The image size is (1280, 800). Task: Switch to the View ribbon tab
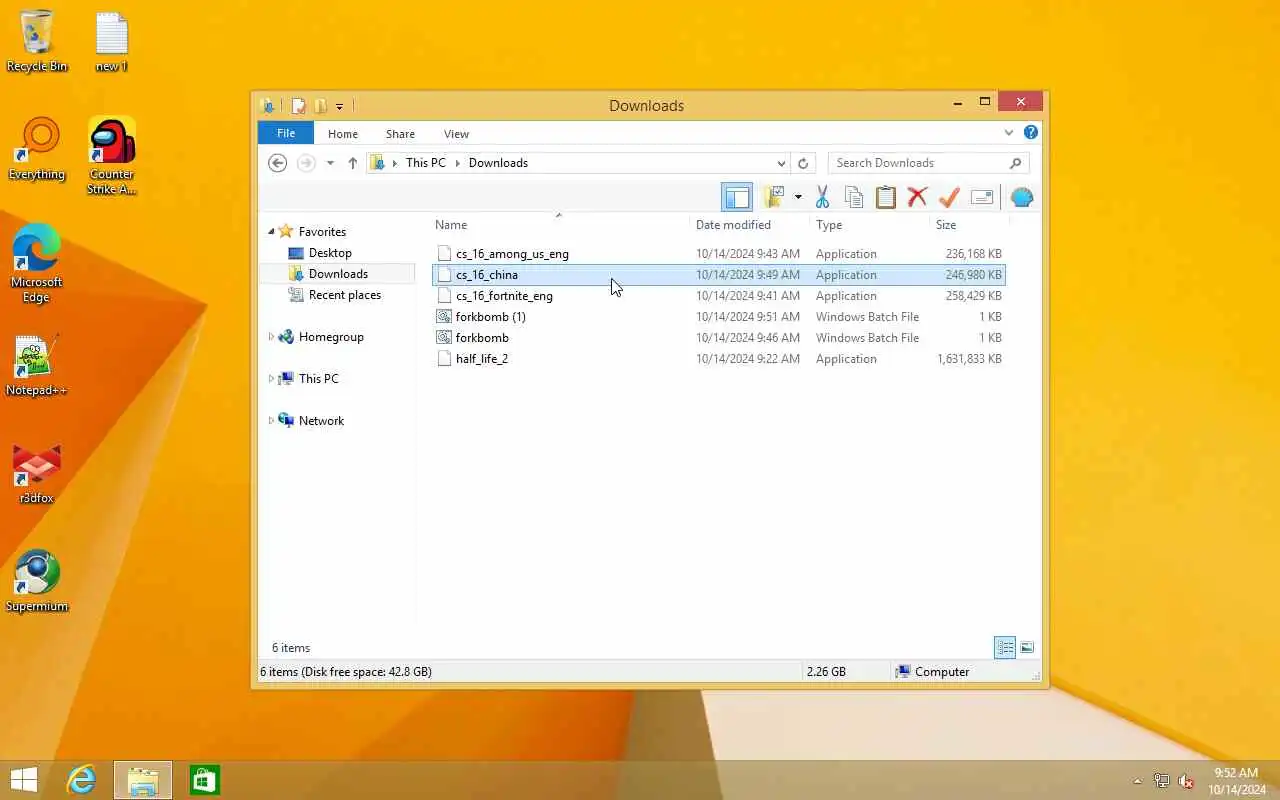(x=456, y=133)
